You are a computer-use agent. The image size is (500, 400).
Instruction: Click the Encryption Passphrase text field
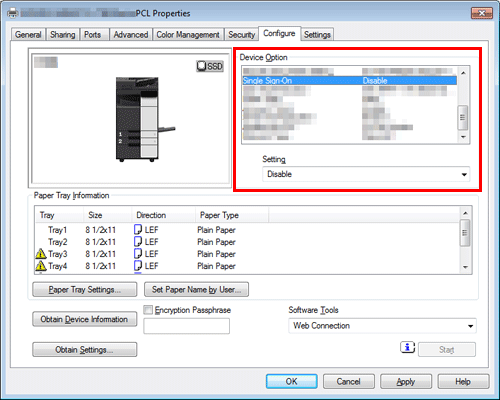coord(186,326)
